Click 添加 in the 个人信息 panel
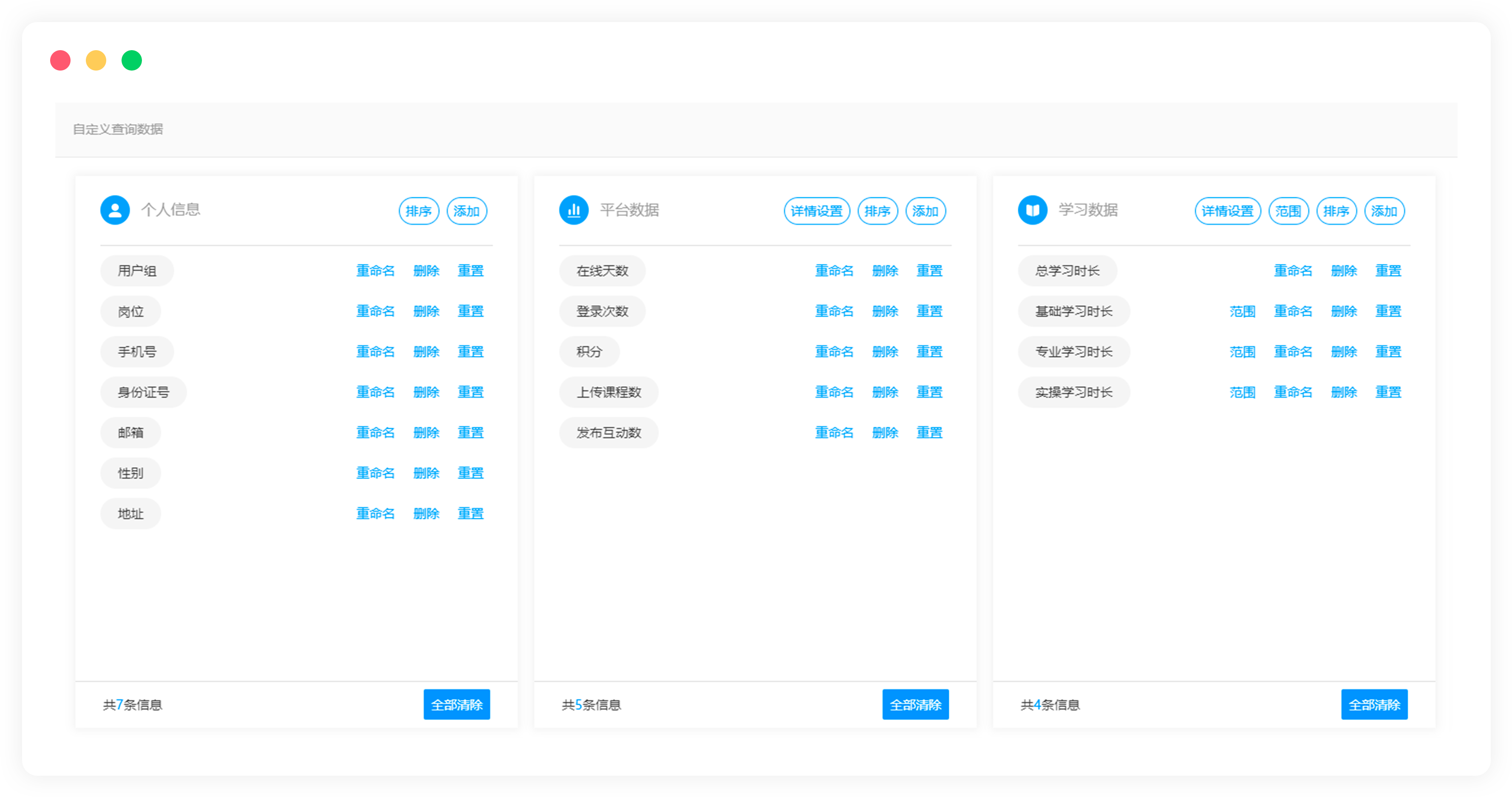The height and width of the screenshot is (797, 1512). (x=467, y=211)
